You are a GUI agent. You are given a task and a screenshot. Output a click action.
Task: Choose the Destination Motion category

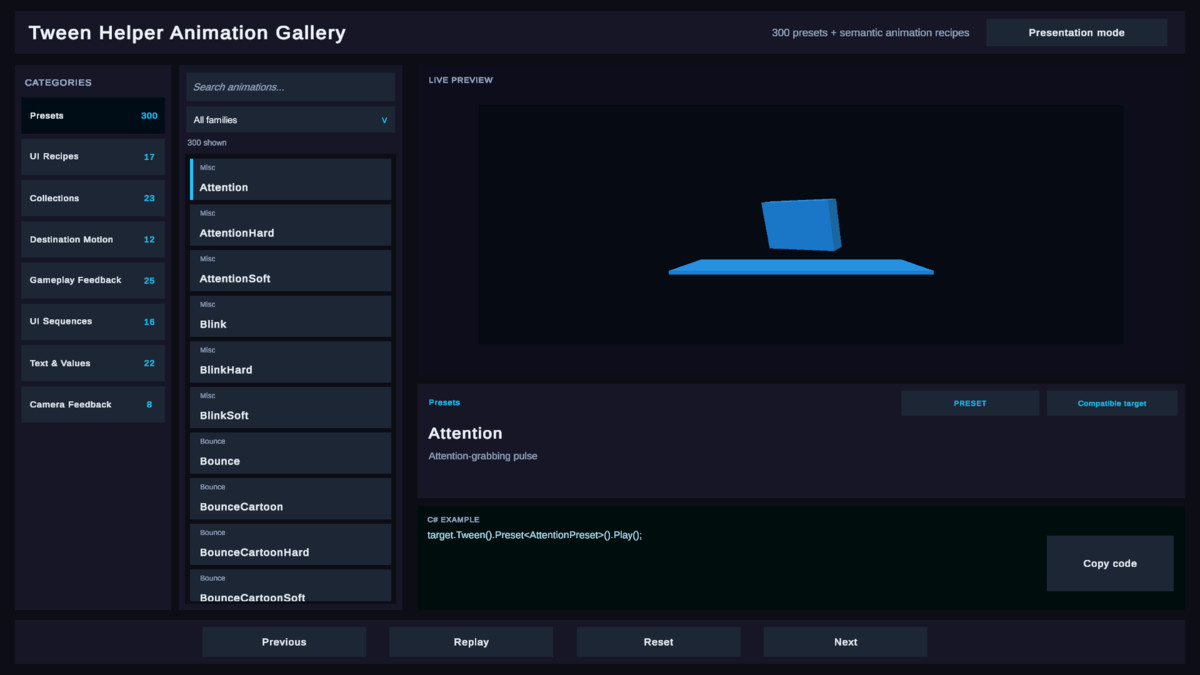coord(93,239)
